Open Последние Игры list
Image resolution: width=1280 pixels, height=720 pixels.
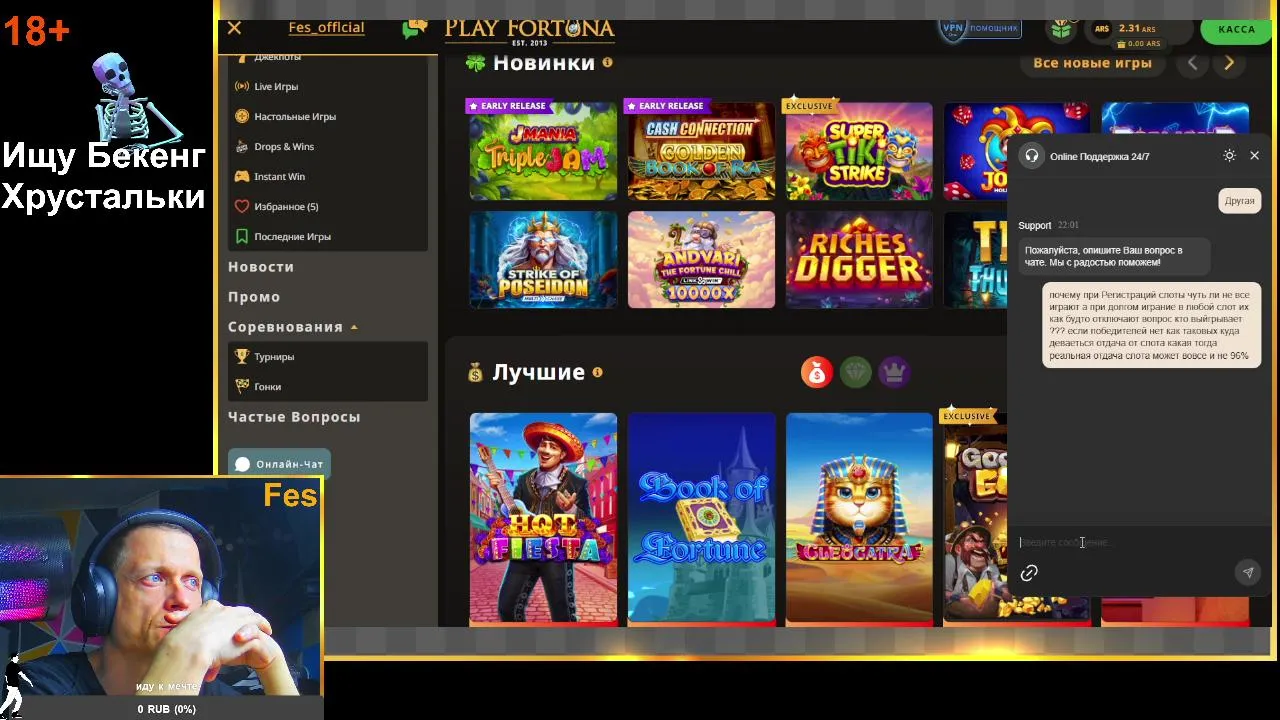pyautogui.click(x=292, y=237)
